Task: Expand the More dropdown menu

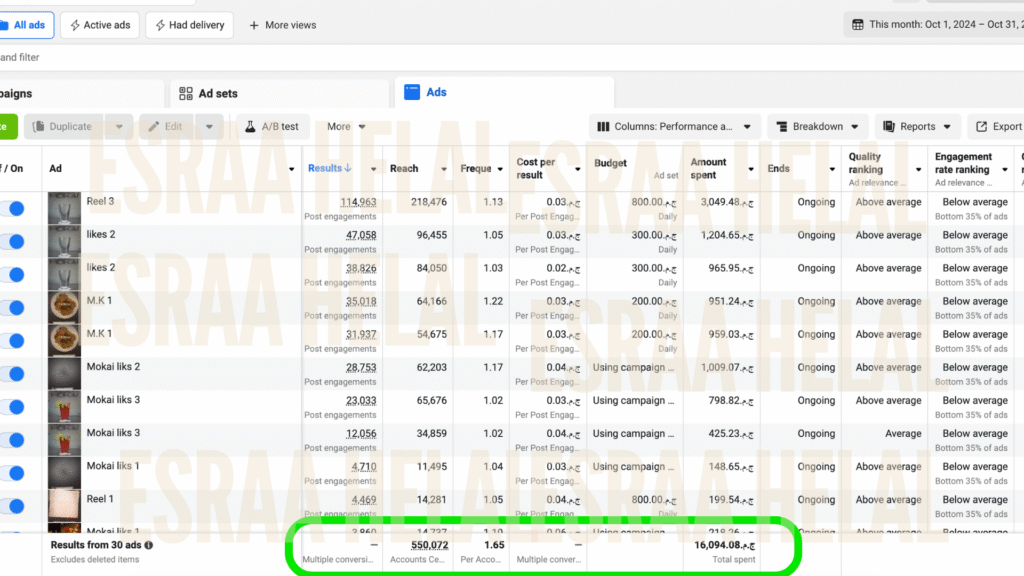Action: 346,127
